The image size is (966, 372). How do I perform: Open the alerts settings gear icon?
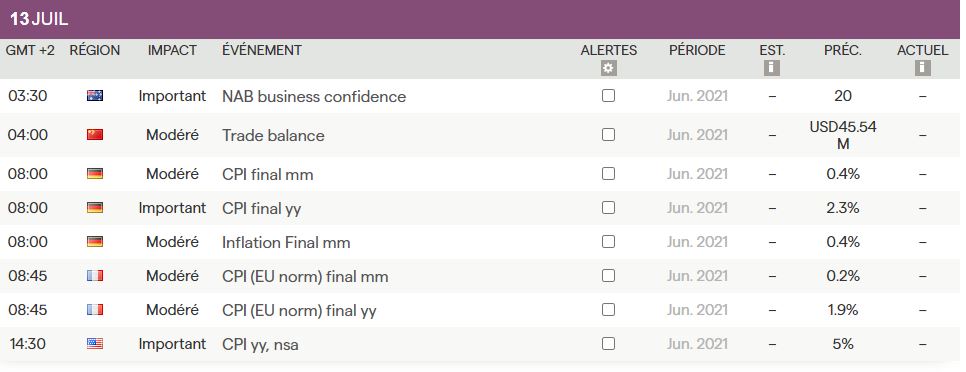608,68
